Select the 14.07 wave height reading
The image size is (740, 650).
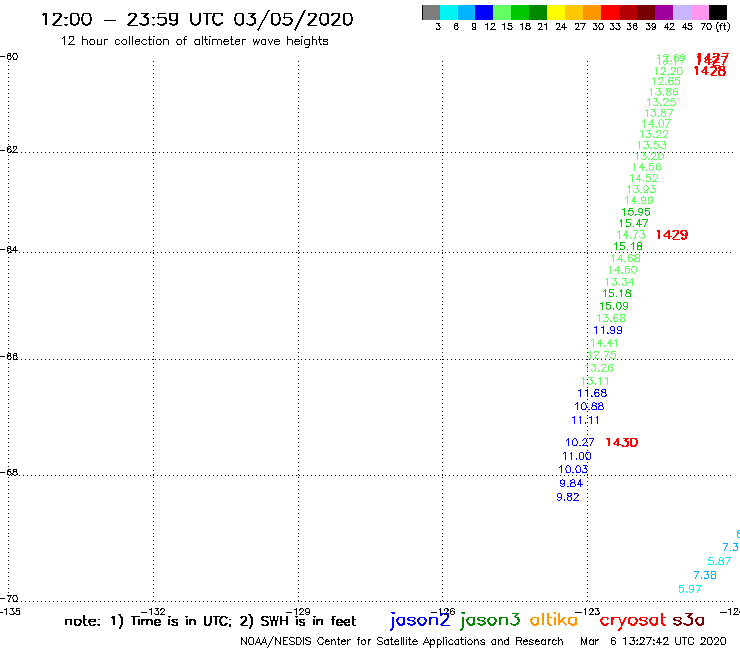656,124
